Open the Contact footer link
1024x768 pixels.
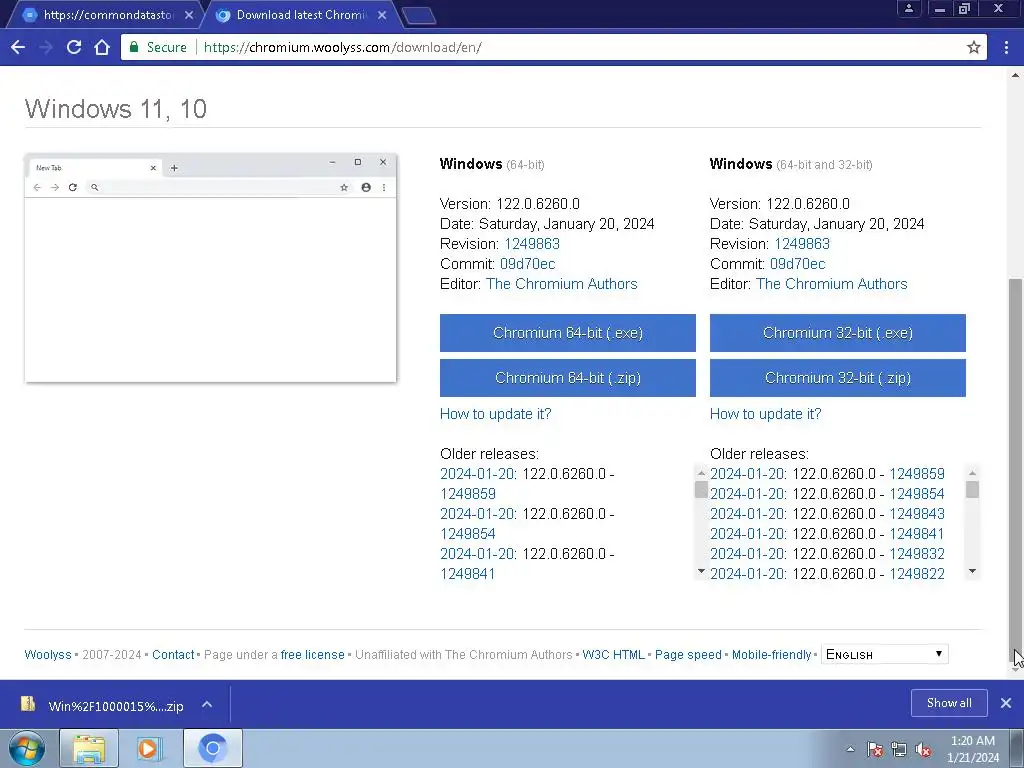pos(173,654)
